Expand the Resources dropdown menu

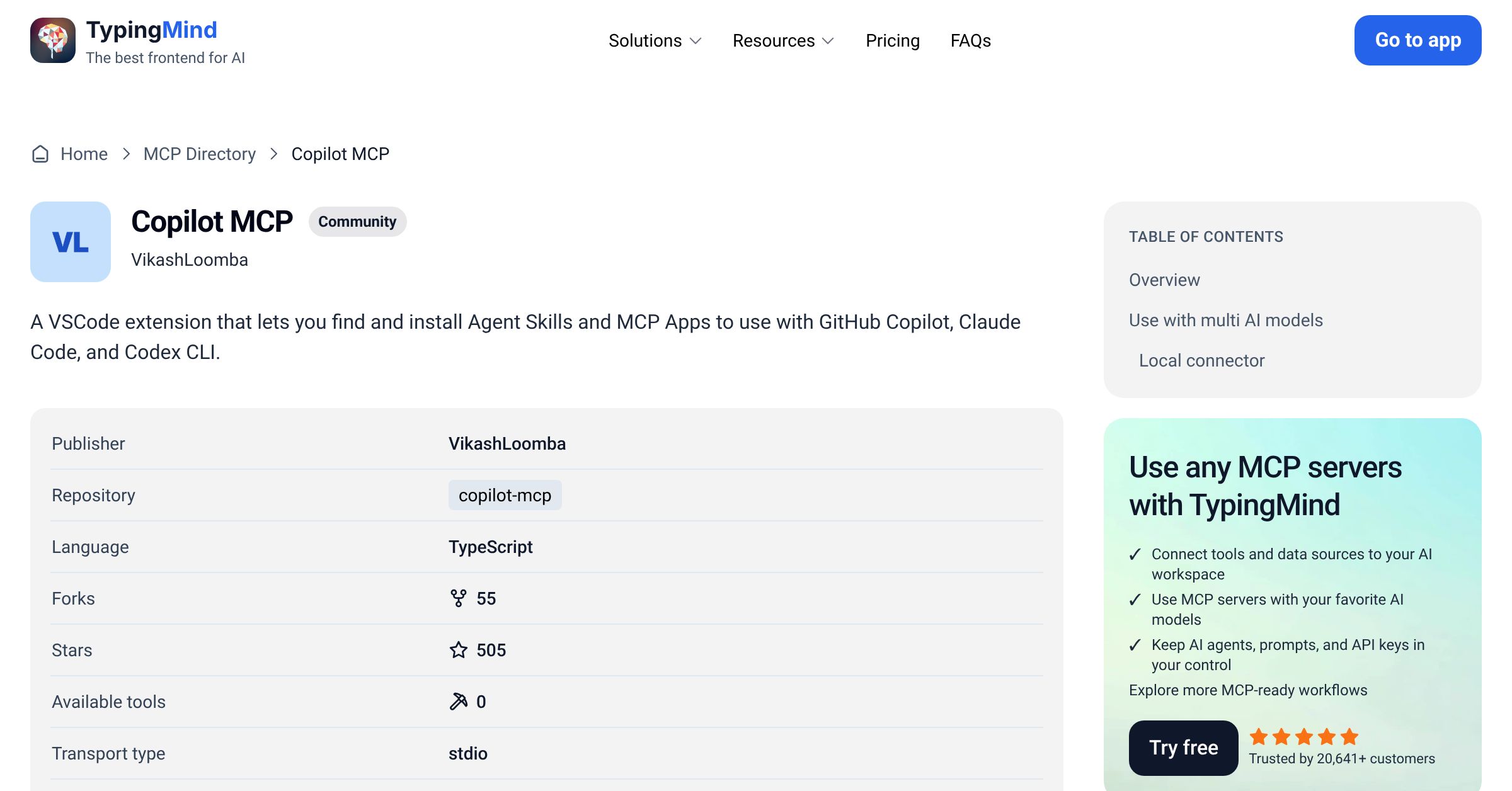click(783, 40)
